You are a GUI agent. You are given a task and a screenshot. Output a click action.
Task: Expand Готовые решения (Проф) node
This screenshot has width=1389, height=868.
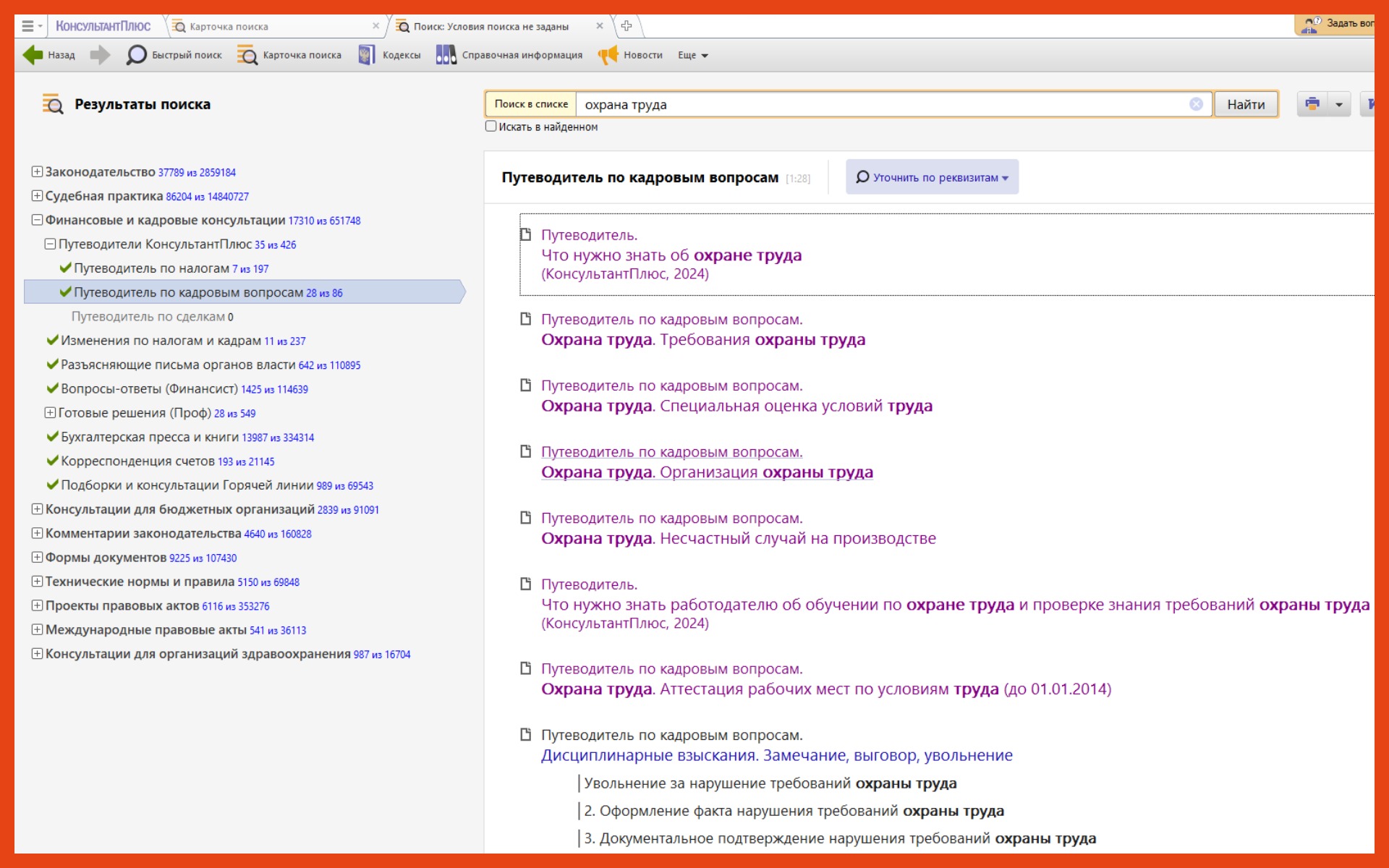coord(50,413)
